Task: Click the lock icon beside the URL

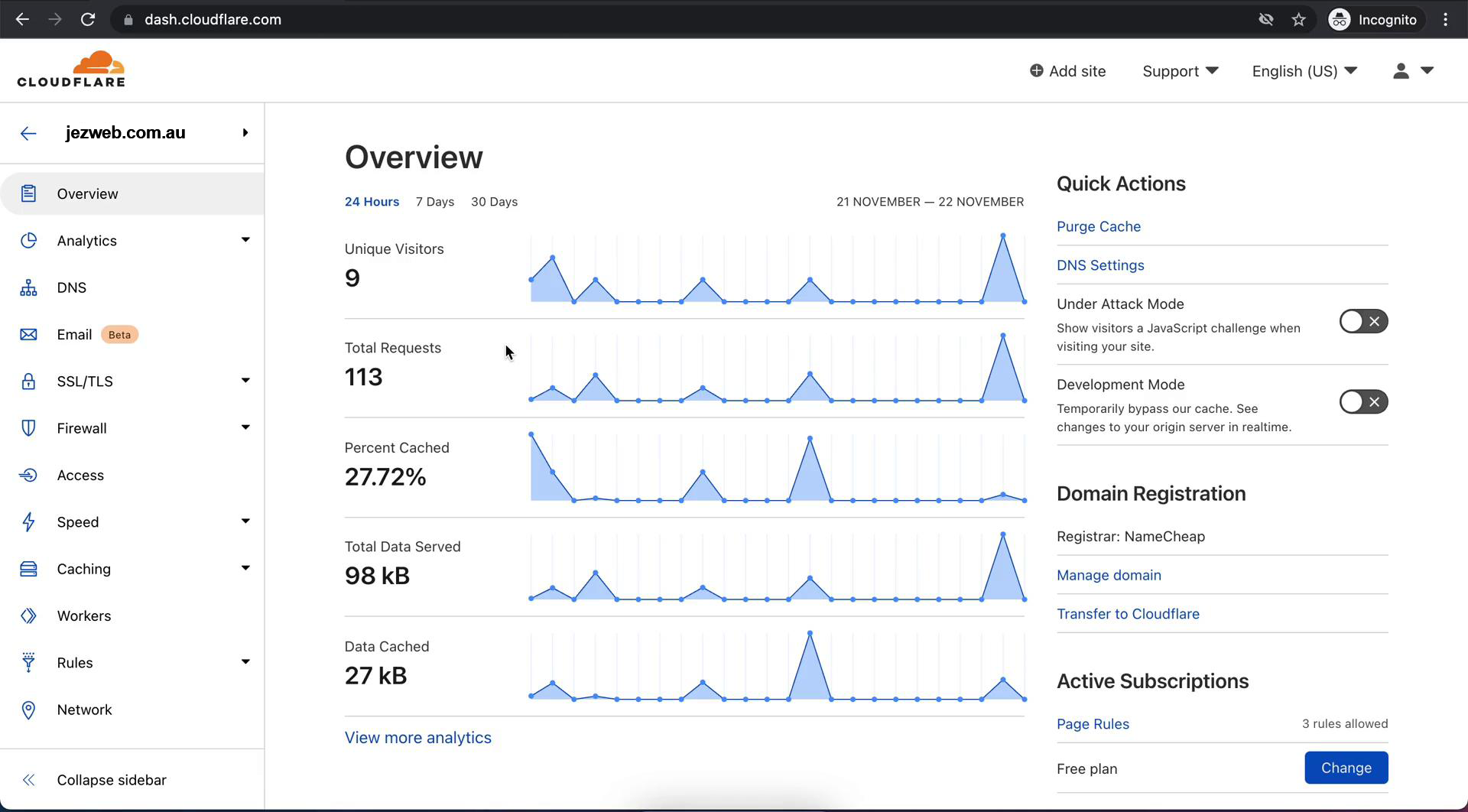Action: [x=128, y=20]
